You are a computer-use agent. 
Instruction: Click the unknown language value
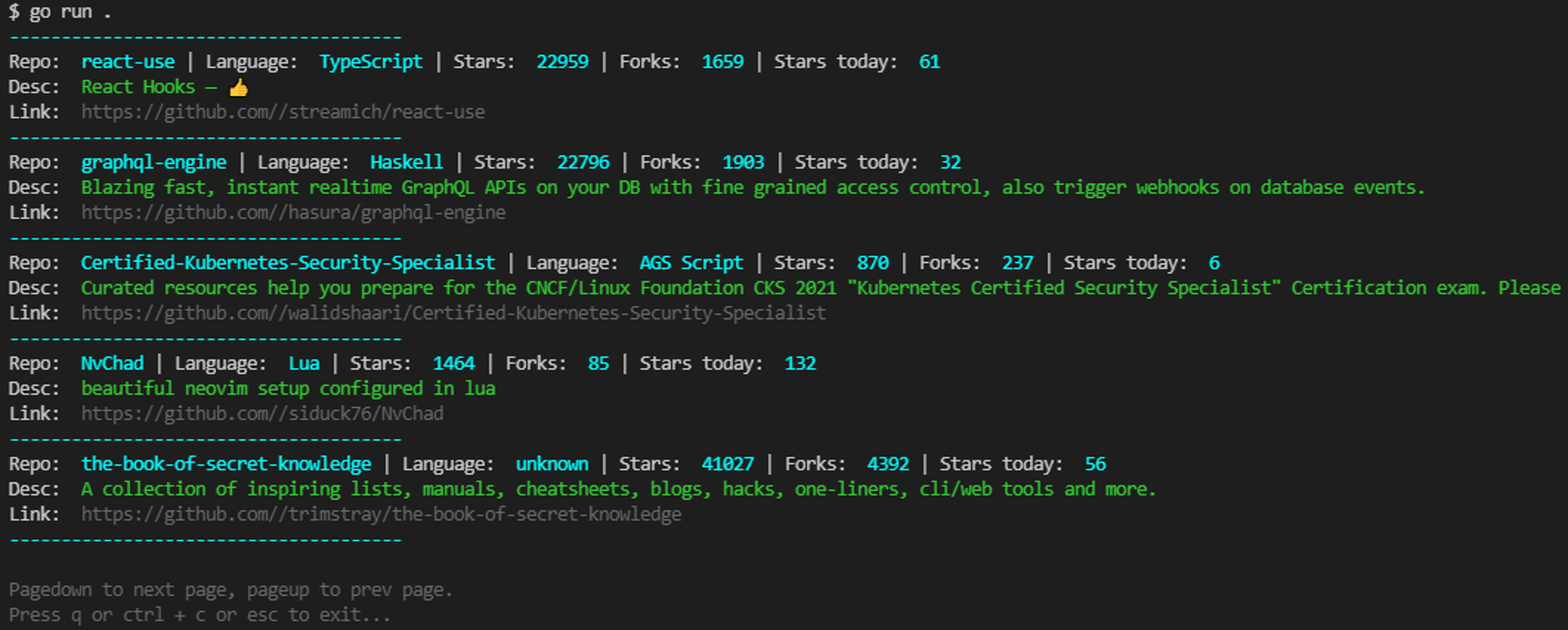point(552,464)
